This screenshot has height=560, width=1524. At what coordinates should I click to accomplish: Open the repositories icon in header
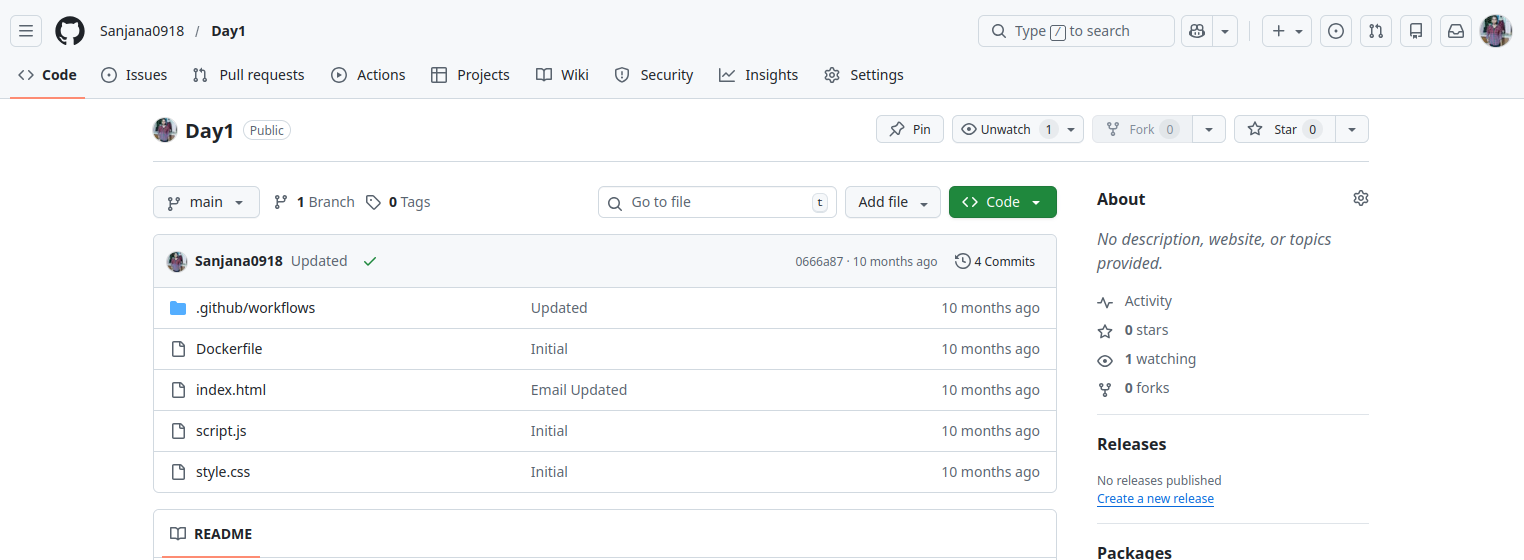point(1416,31)
